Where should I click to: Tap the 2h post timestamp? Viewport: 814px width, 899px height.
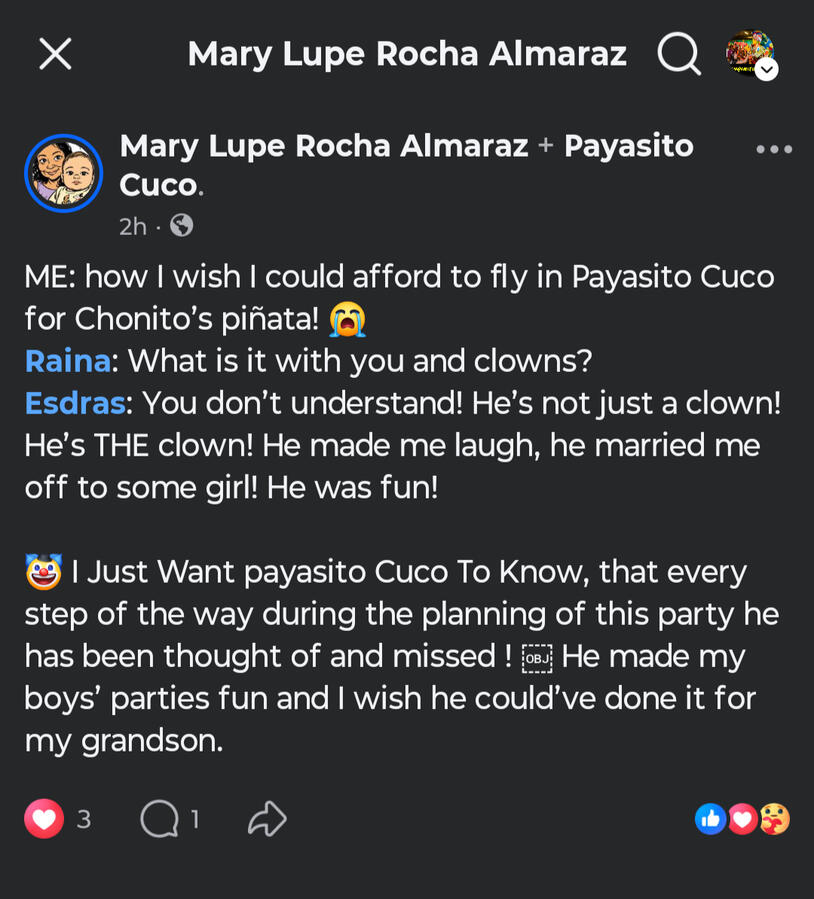(132, 226)
